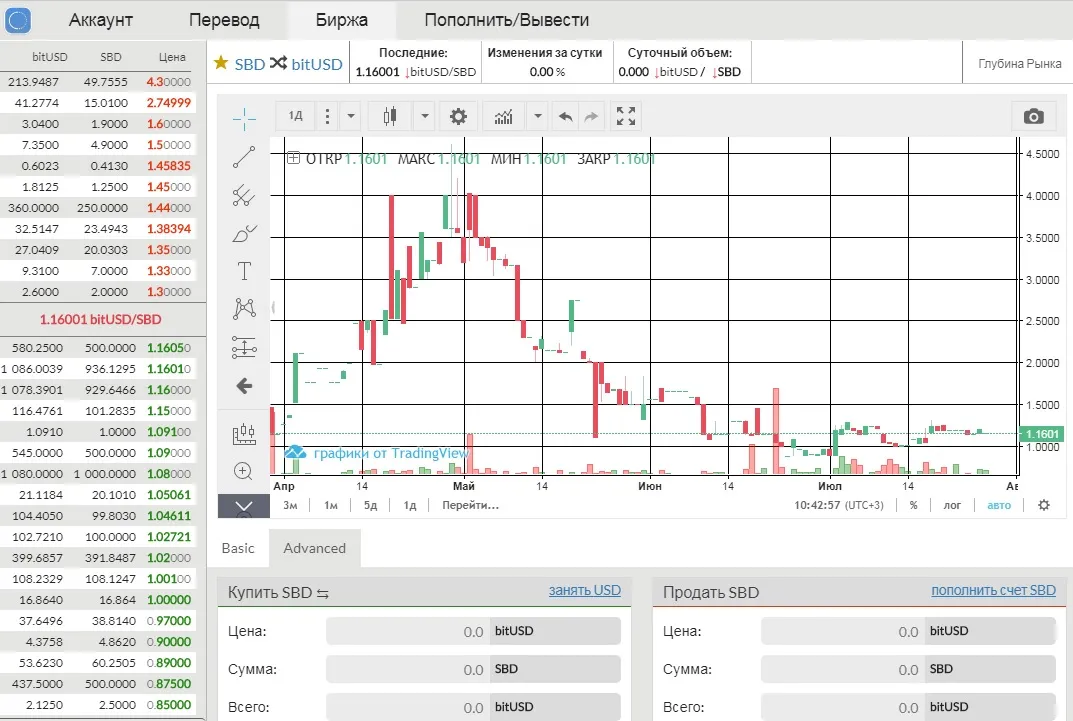This screenshot has width=1073, height=721.
Task: Open chart properties gear icon
Action: point(458,116)
